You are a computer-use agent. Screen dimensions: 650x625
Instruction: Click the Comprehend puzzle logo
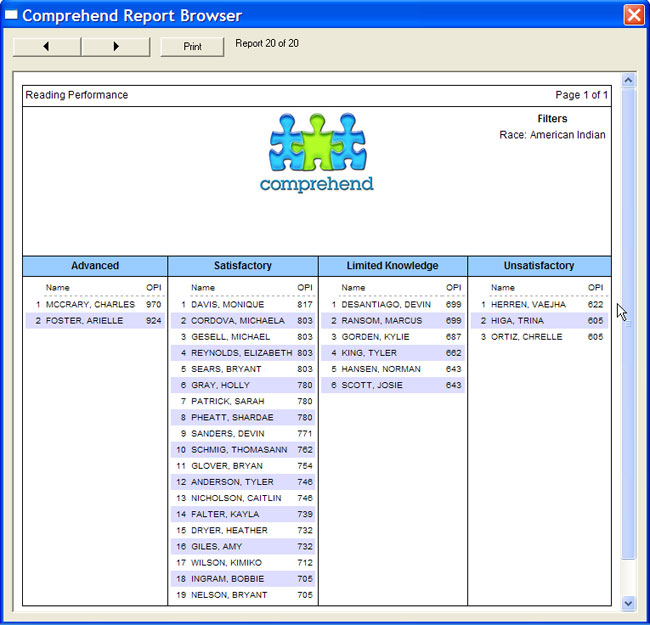(x=317, y=152)
